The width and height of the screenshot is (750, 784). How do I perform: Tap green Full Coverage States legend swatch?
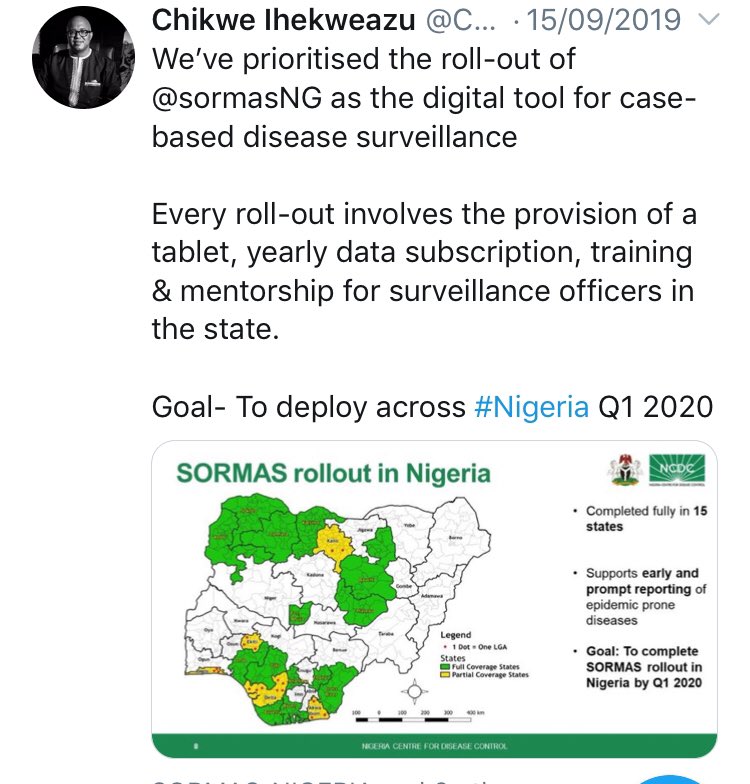[x=444, y=667]
